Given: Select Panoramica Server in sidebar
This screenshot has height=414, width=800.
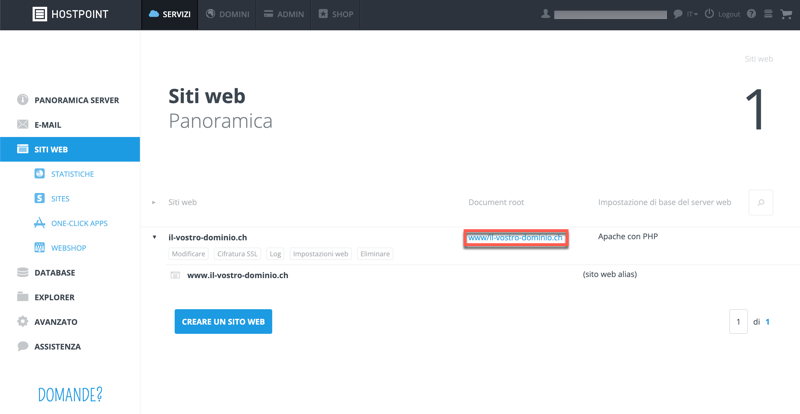Looking at the screenshot, I should [x=70, y=100].
